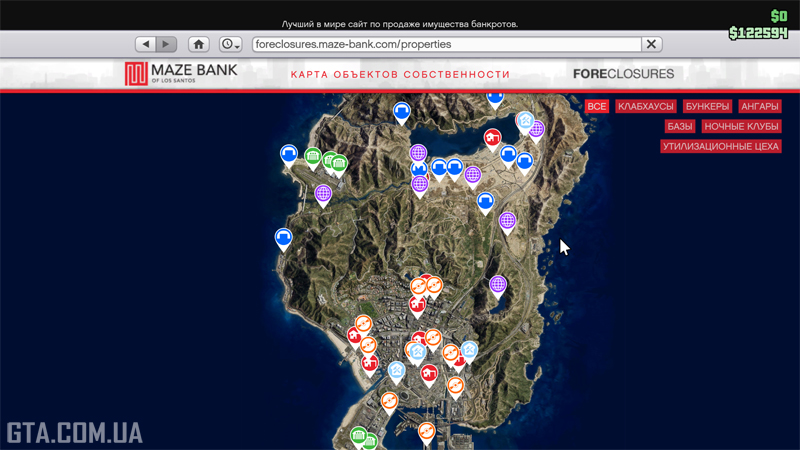
Task: Click the browser back arrow button
Action: tap(146, 44)
